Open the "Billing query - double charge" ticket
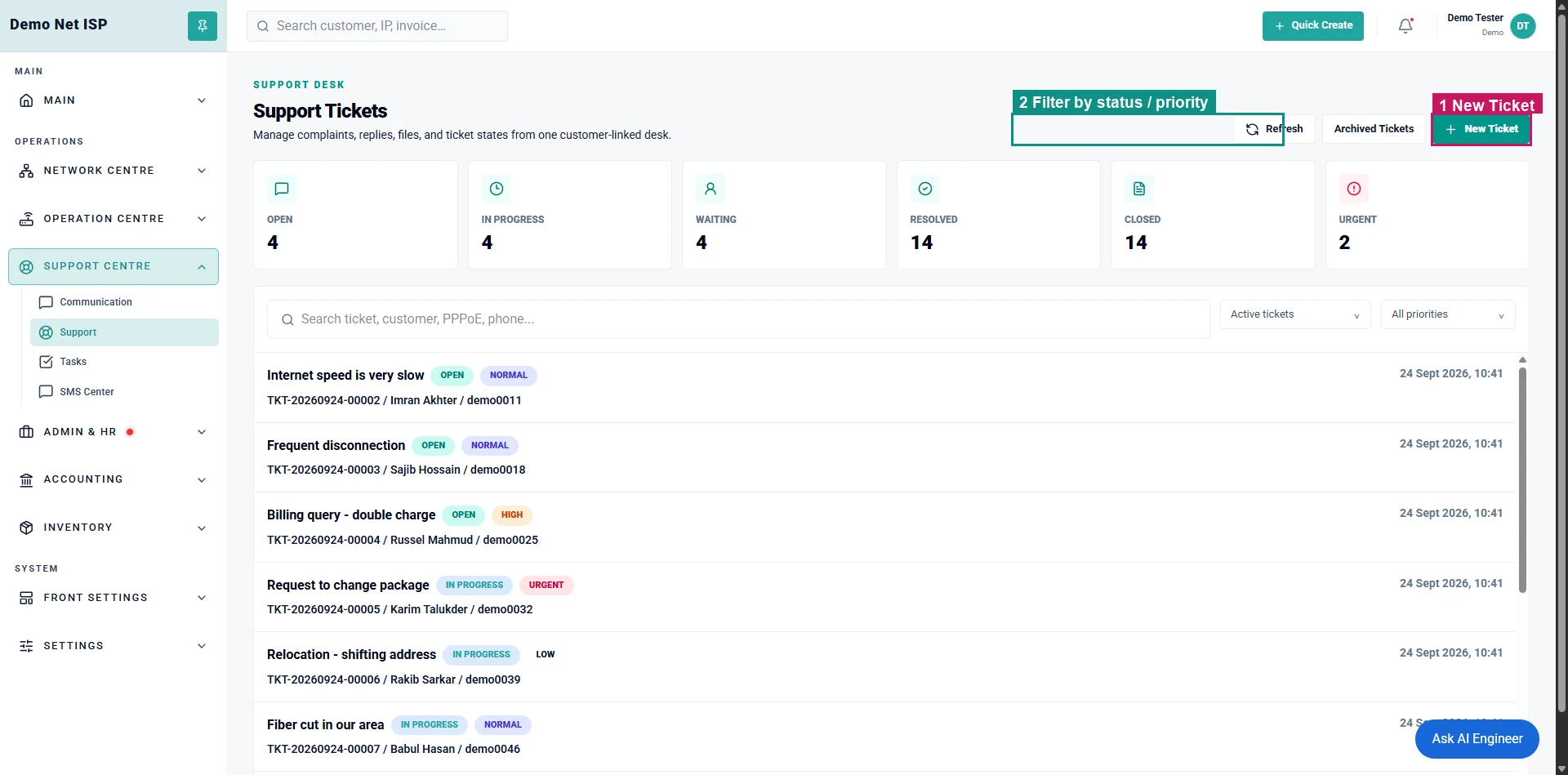Viewport: 1568px width, 775px height. click(x=884, y=527)
